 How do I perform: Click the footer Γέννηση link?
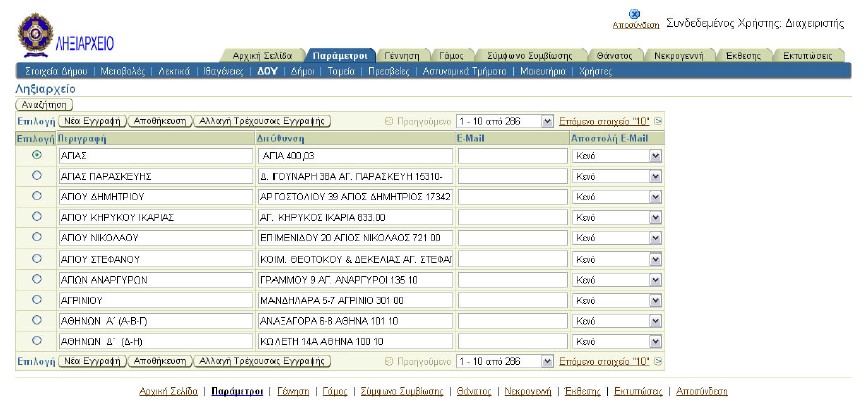tap(293, 391)
